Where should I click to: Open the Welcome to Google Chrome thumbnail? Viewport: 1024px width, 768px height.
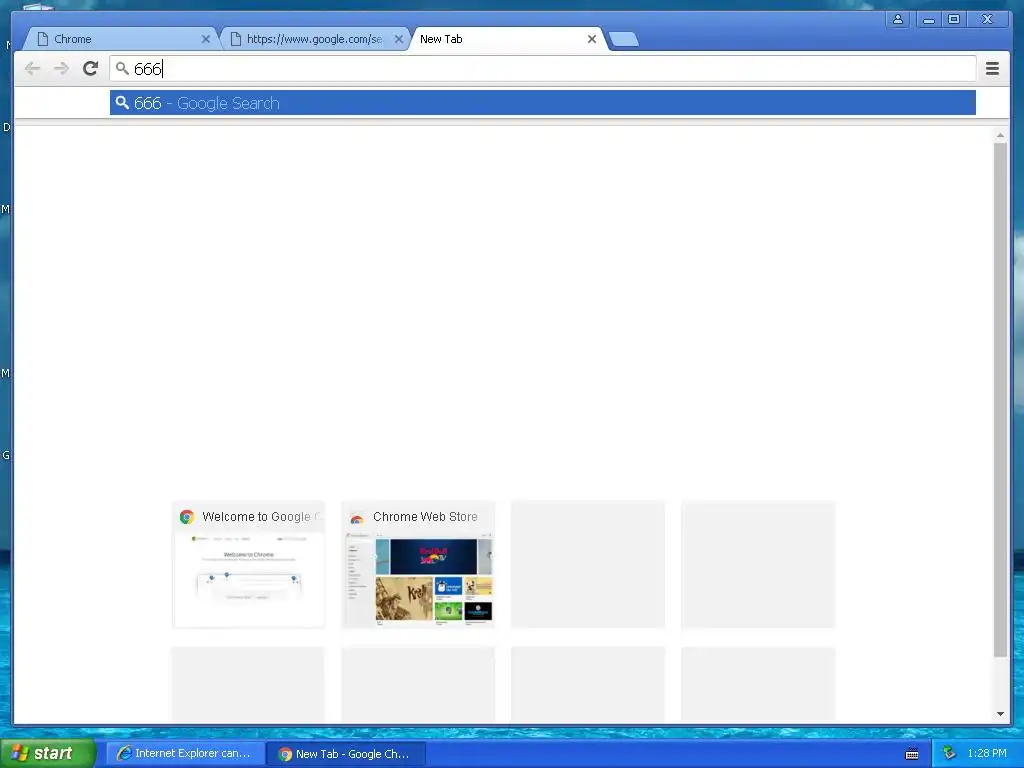[248, 565]
